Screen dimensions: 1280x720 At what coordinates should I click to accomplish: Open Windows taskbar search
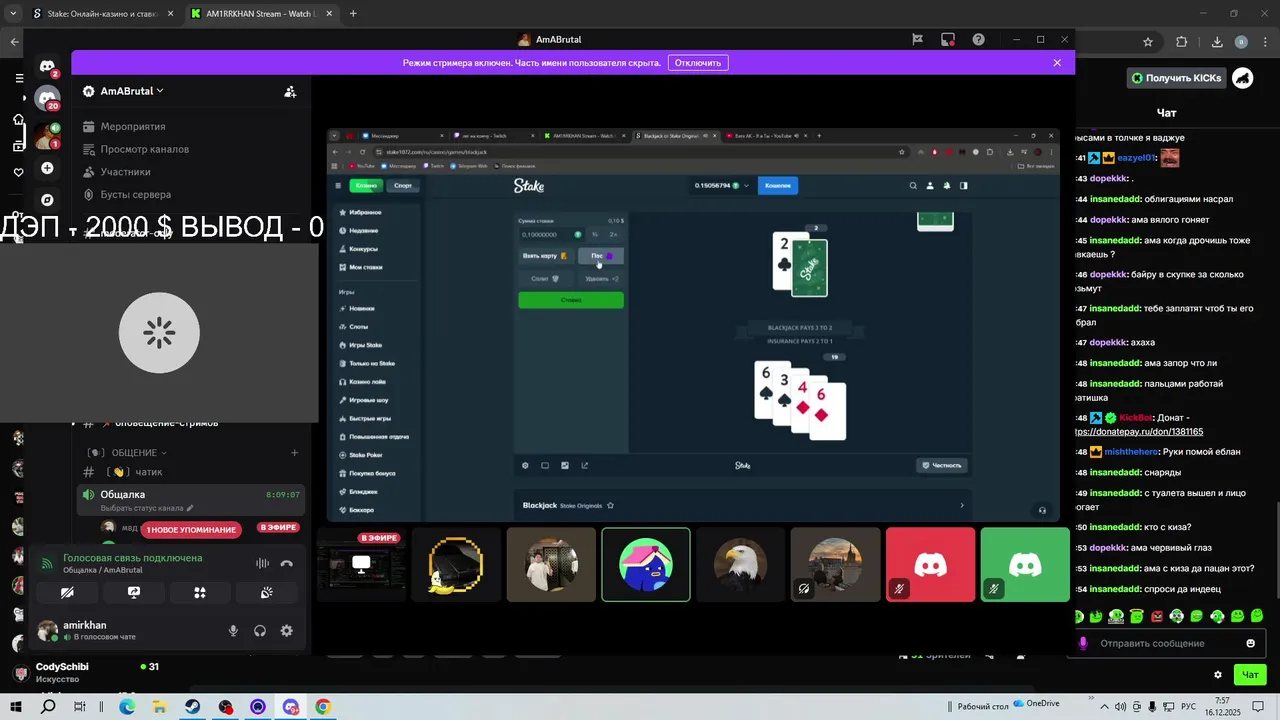click(48, 707)
